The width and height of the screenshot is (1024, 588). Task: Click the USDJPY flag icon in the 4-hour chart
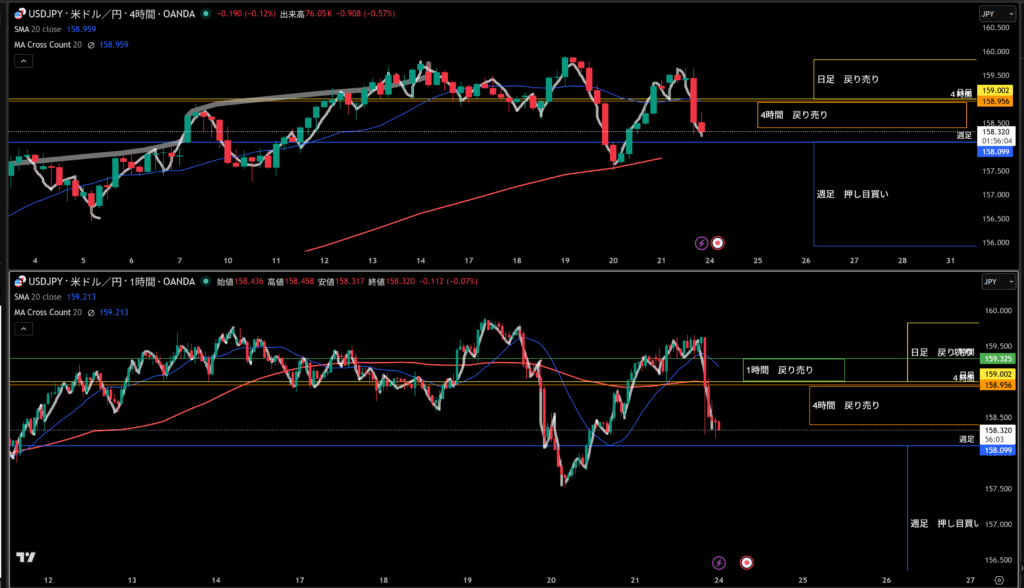coord(21,14)
